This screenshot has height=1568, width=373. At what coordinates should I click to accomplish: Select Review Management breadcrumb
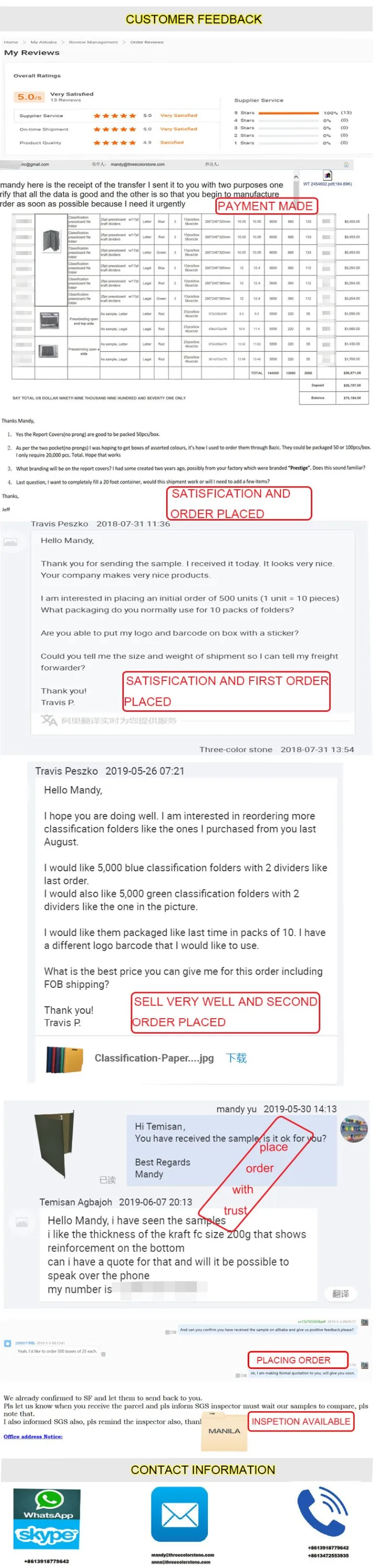(x=94, y=42)
